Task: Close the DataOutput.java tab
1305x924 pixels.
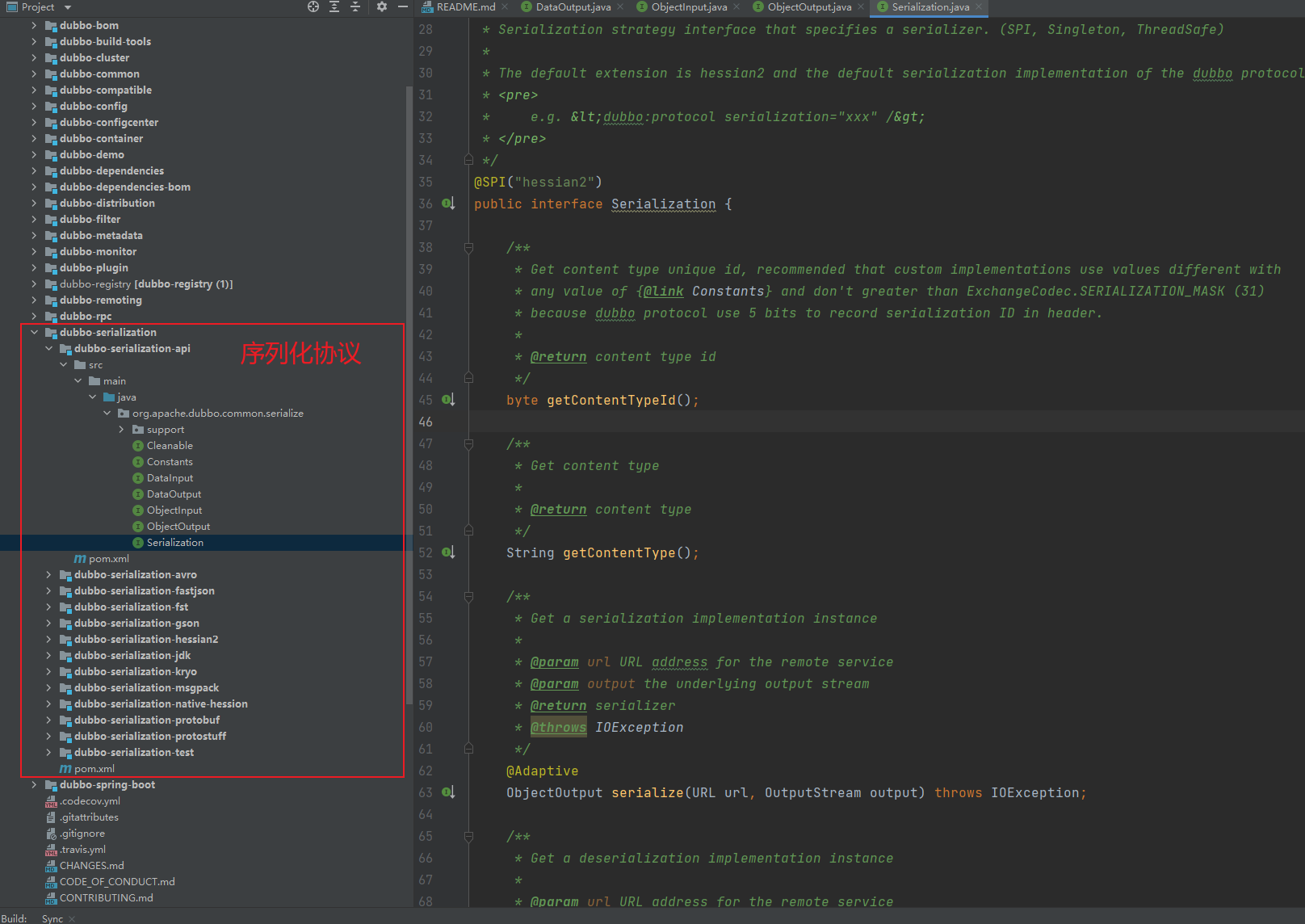Action: click(x=620, y=7)
